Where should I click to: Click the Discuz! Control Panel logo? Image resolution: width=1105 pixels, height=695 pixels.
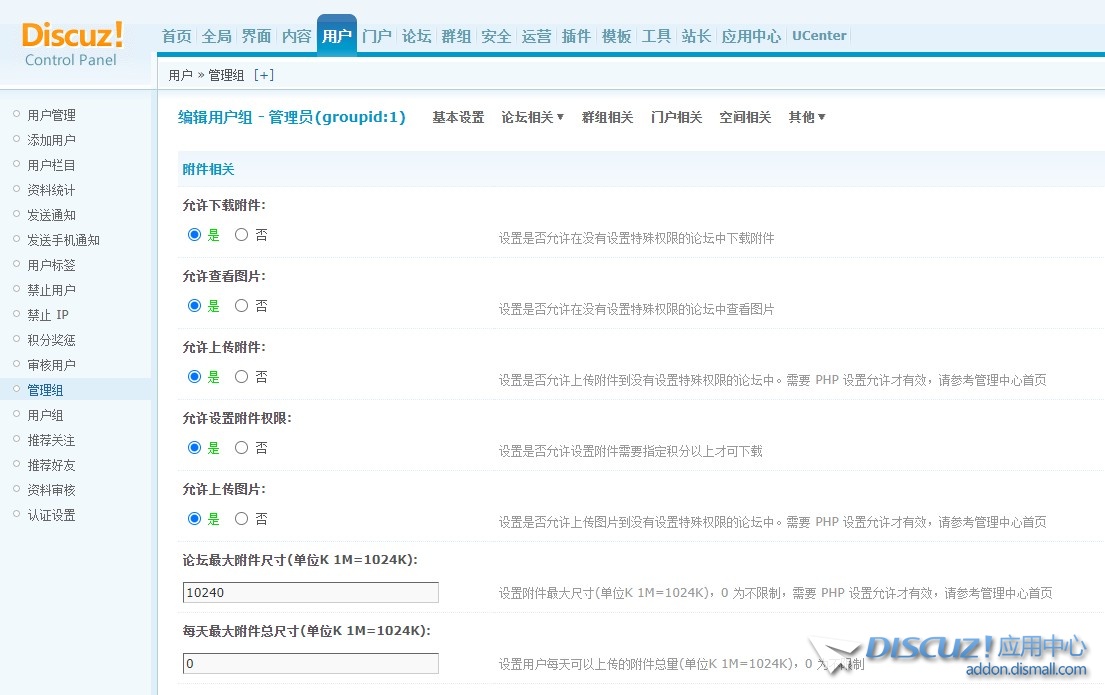click(72, 44)
